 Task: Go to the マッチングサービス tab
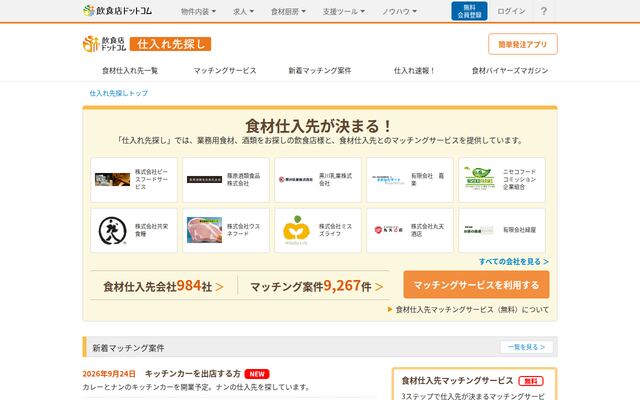coord(224,71)
